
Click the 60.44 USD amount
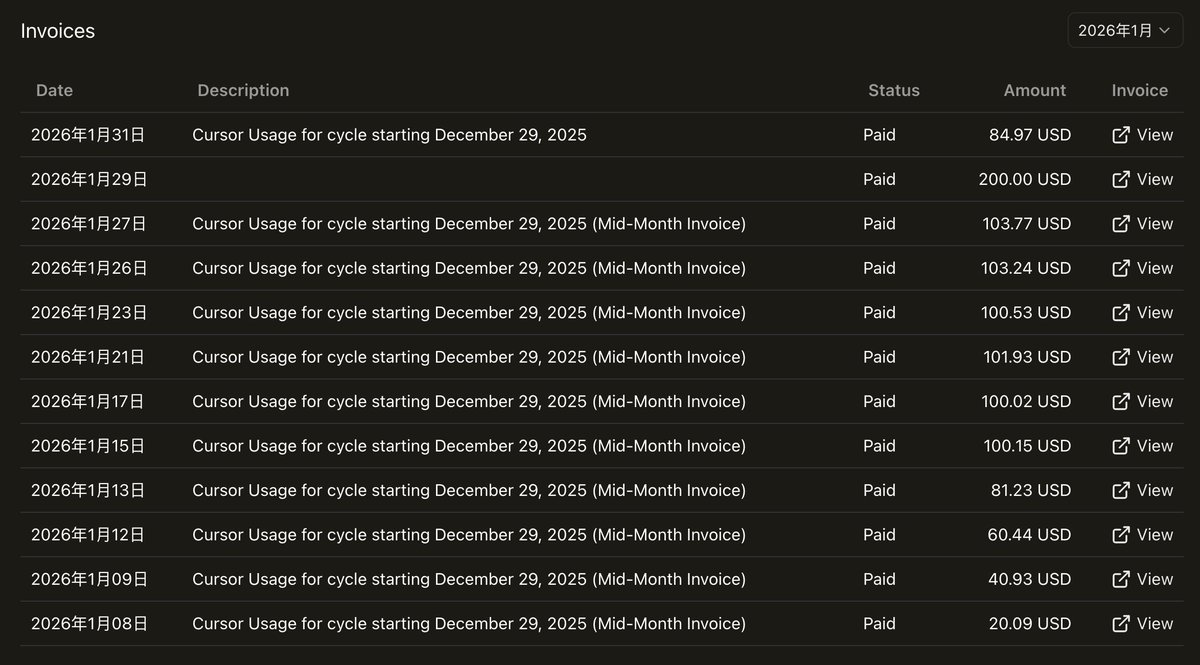click(x=1030, y=535)
